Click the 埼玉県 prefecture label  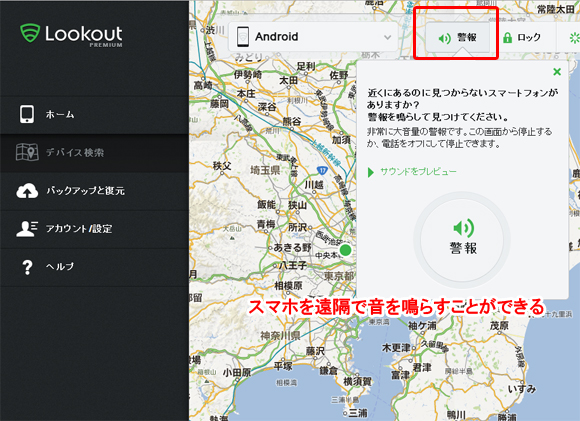coord(265,170)
